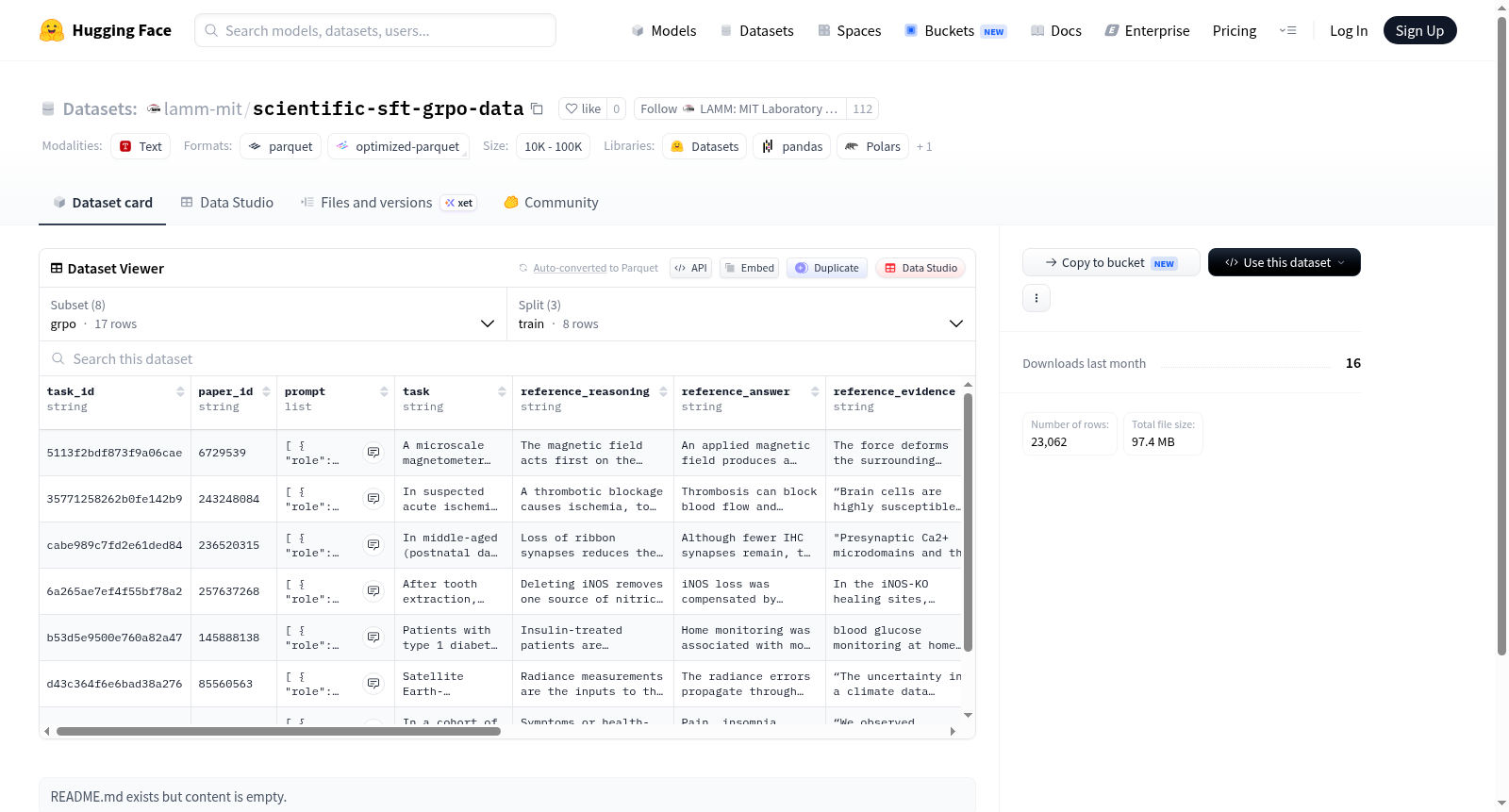Sort by the reference_answer column
The width and height of the screenshot is (1509, 812).
[815, 391]
